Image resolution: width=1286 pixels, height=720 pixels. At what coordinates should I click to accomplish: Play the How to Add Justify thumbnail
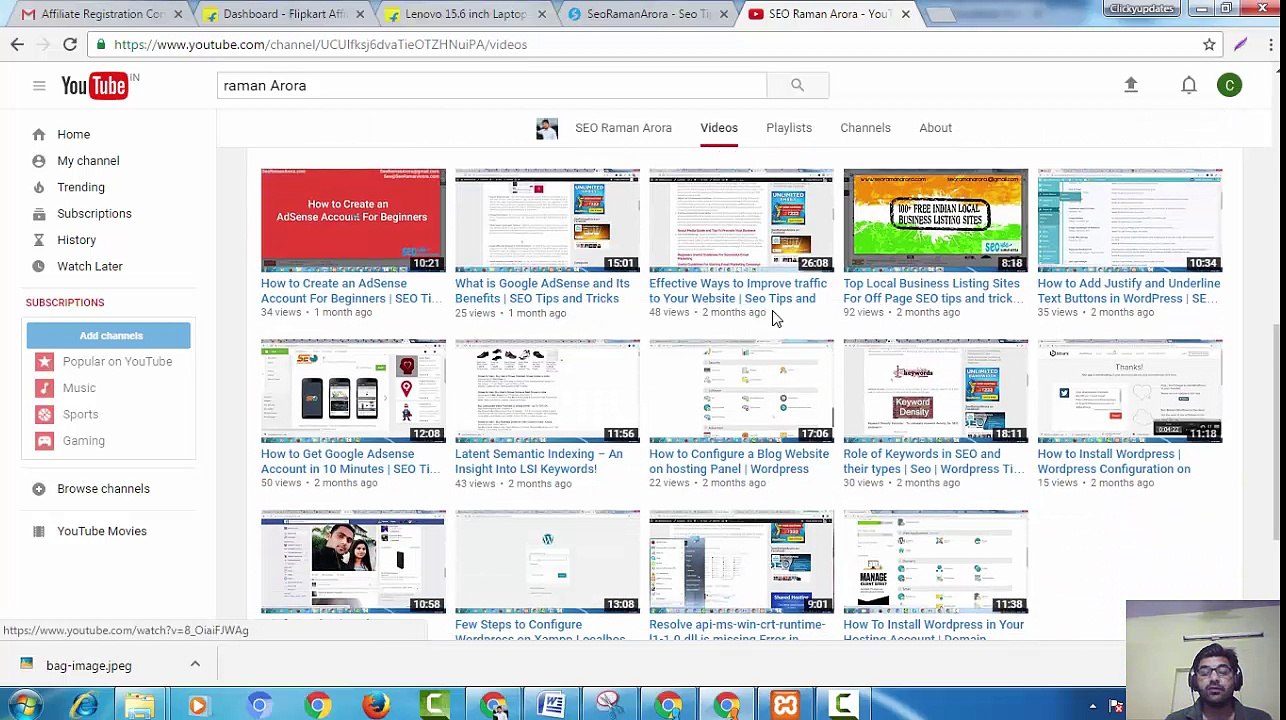click(1129, 220)
